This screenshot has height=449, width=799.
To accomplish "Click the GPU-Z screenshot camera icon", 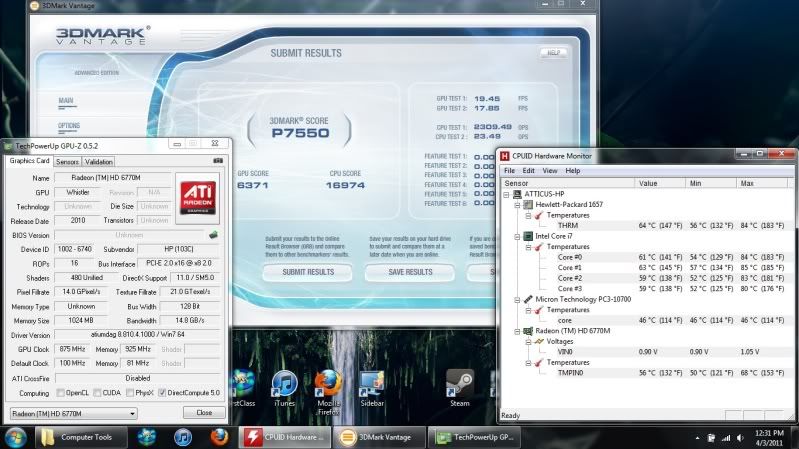I will [x=218, y=161].
